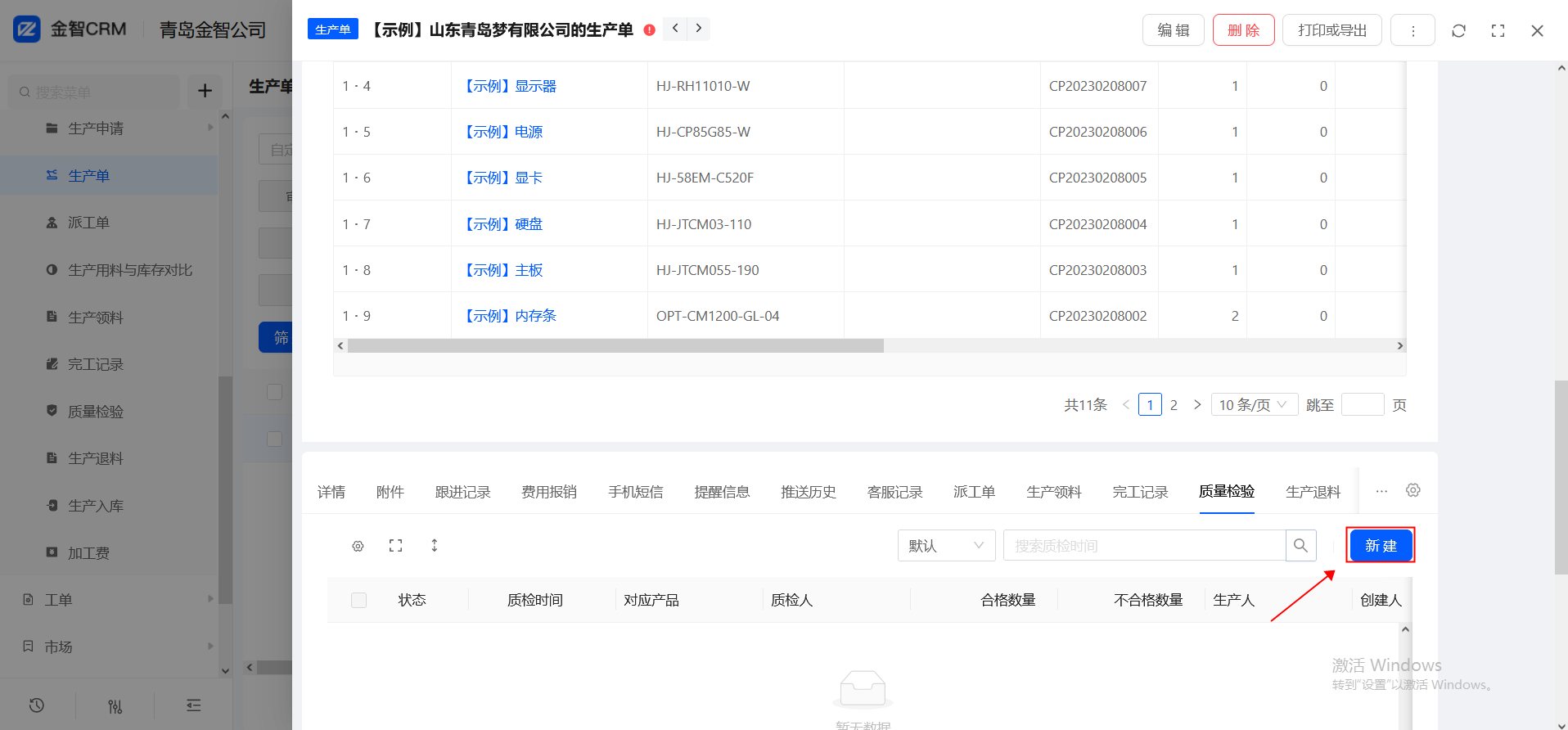This screenshot has width=1568, height=730.
Task: Switch to the 费用报销 tab
Action: coord(549,492)
